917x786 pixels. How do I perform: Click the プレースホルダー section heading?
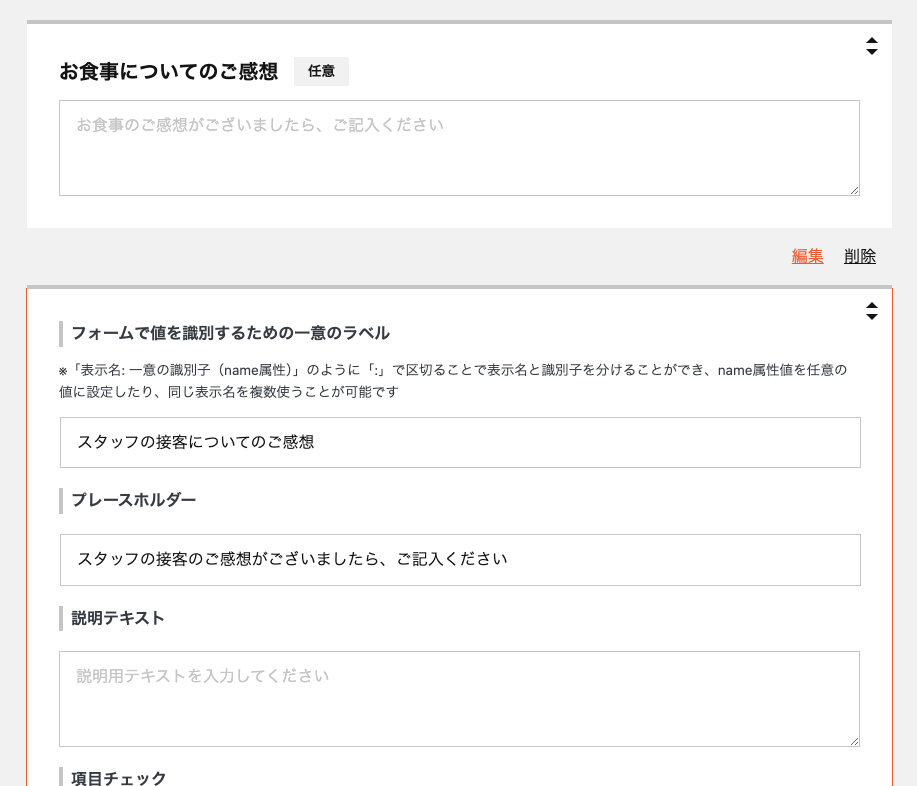click(x=133, y=500)
